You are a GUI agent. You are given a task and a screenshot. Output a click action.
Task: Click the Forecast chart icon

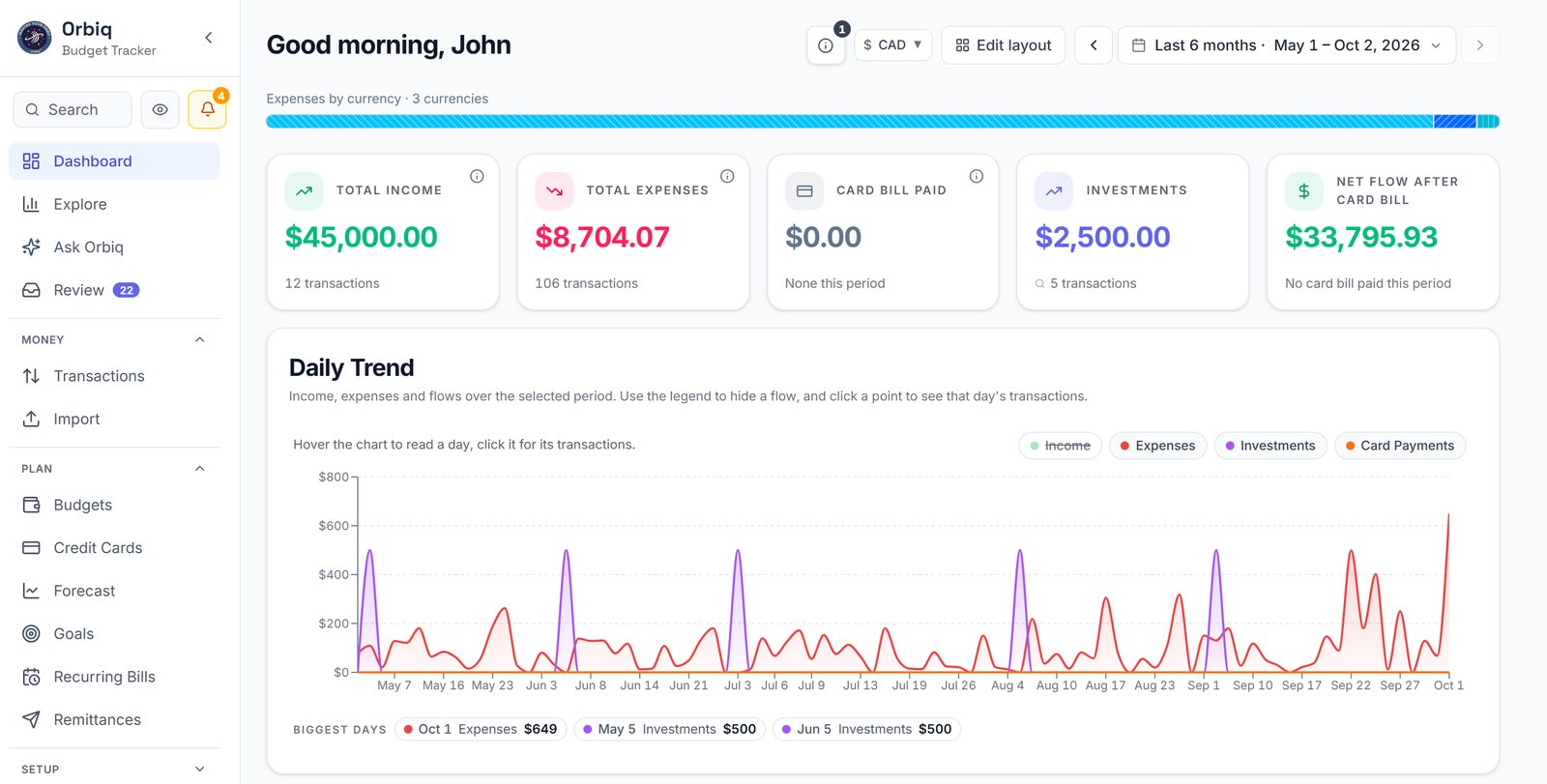(x=31, y=591)
